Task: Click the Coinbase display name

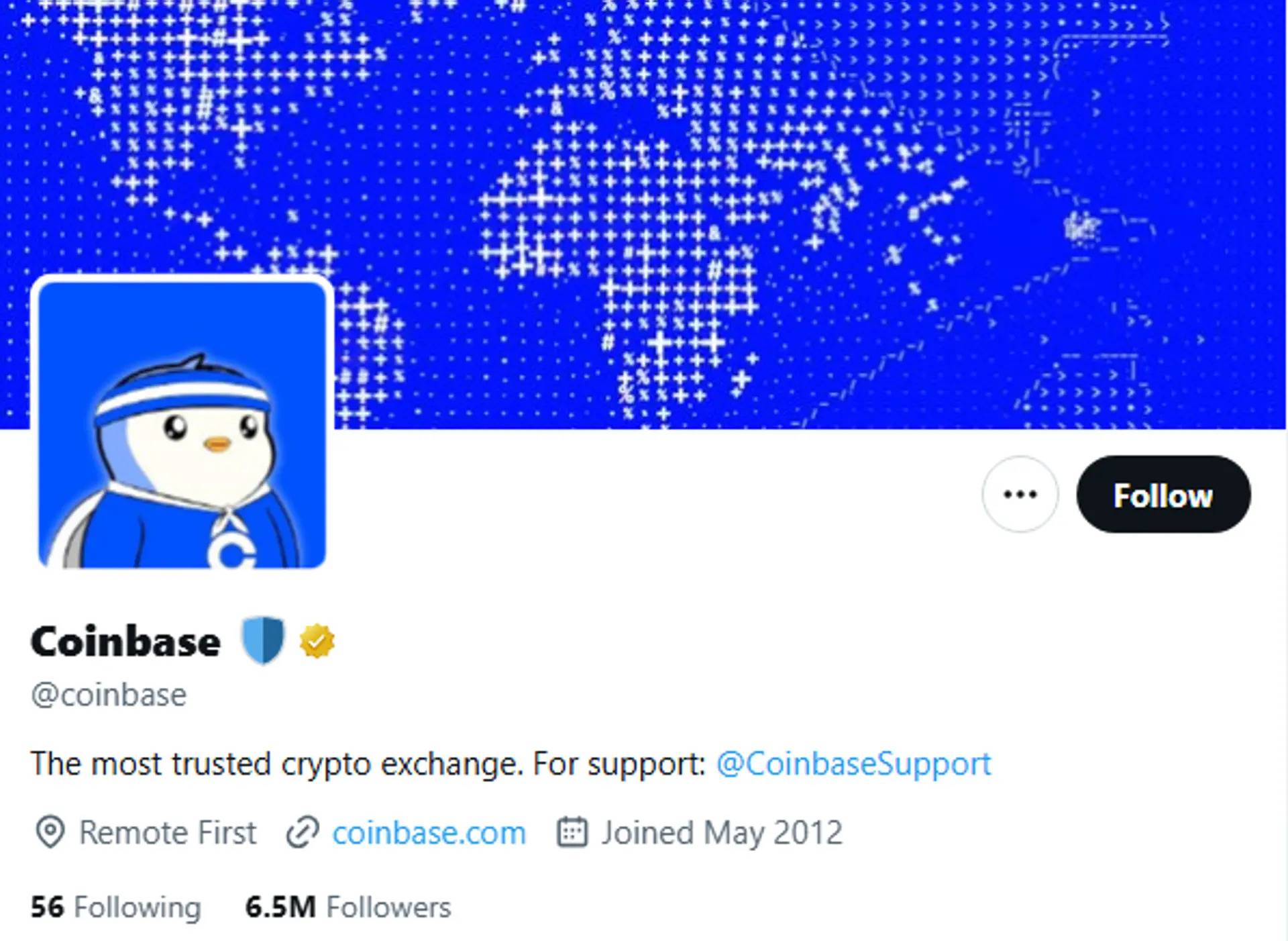Action: click(125, 642)
